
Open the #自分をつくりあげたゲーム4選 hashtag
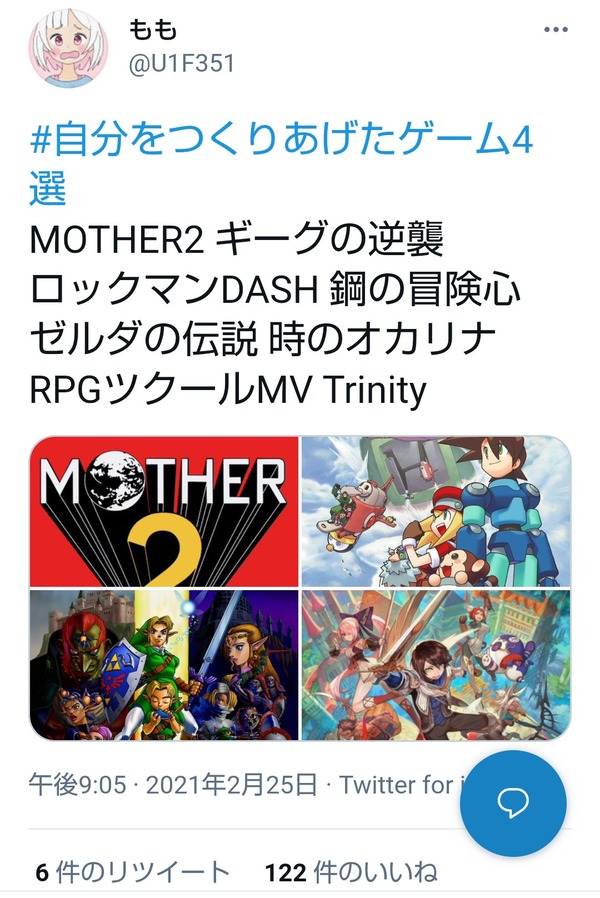point(281,164)
